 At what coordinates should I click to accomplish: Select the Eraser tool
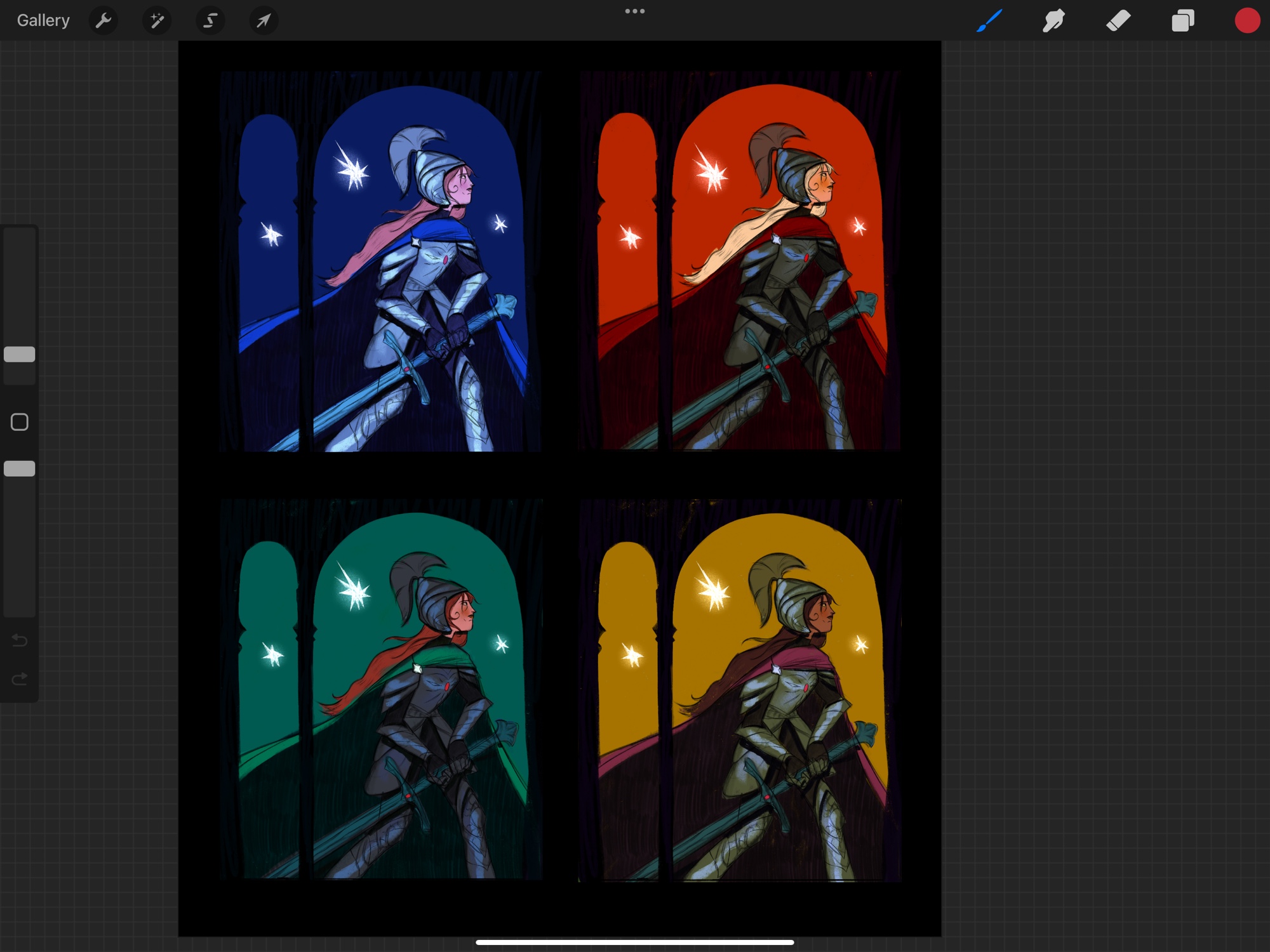pos(1118,21)
